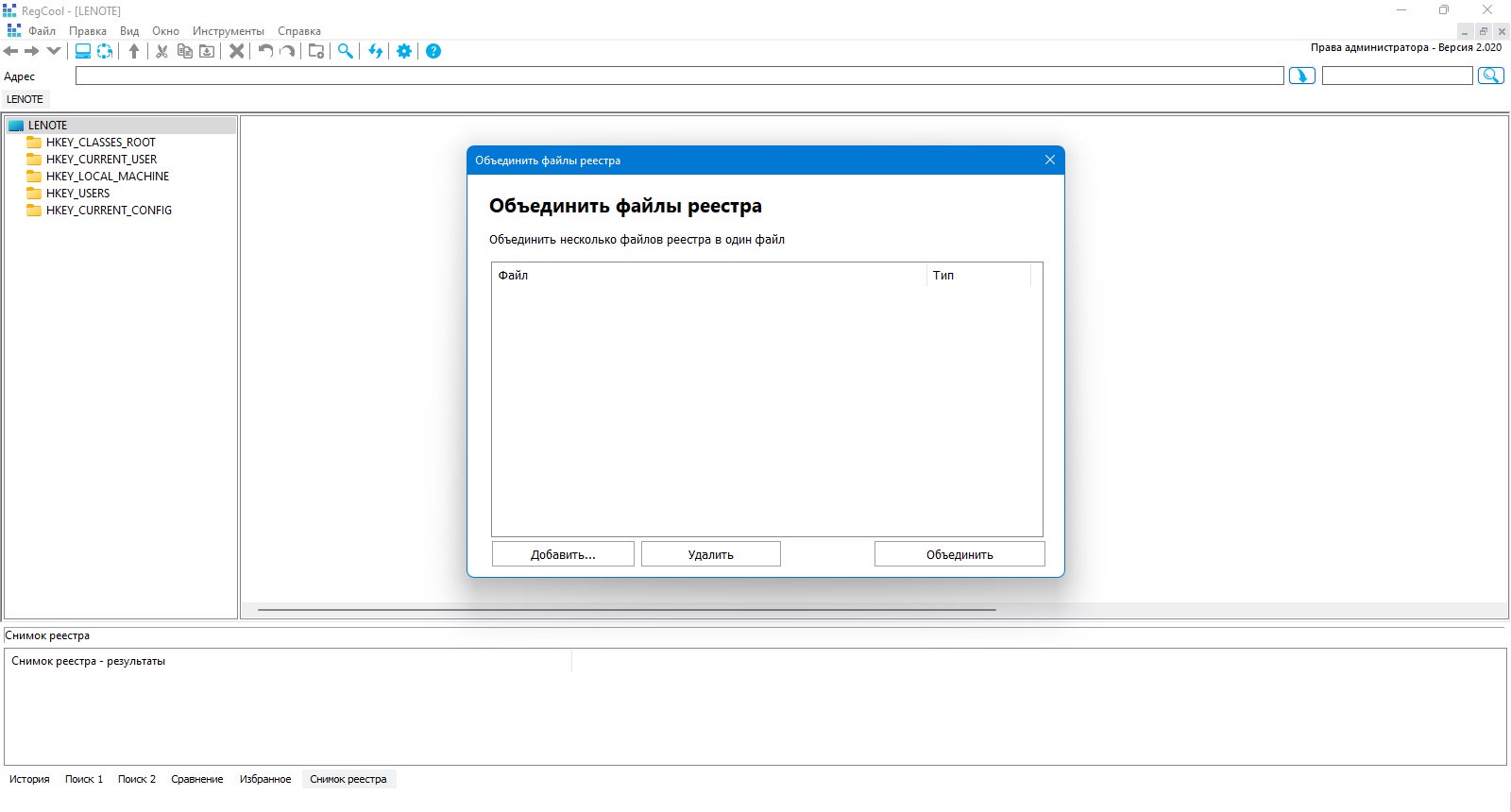The height and width of the screenshot is (812, 1511).
Task: Open the Правка menu
Action: [88, 31]
